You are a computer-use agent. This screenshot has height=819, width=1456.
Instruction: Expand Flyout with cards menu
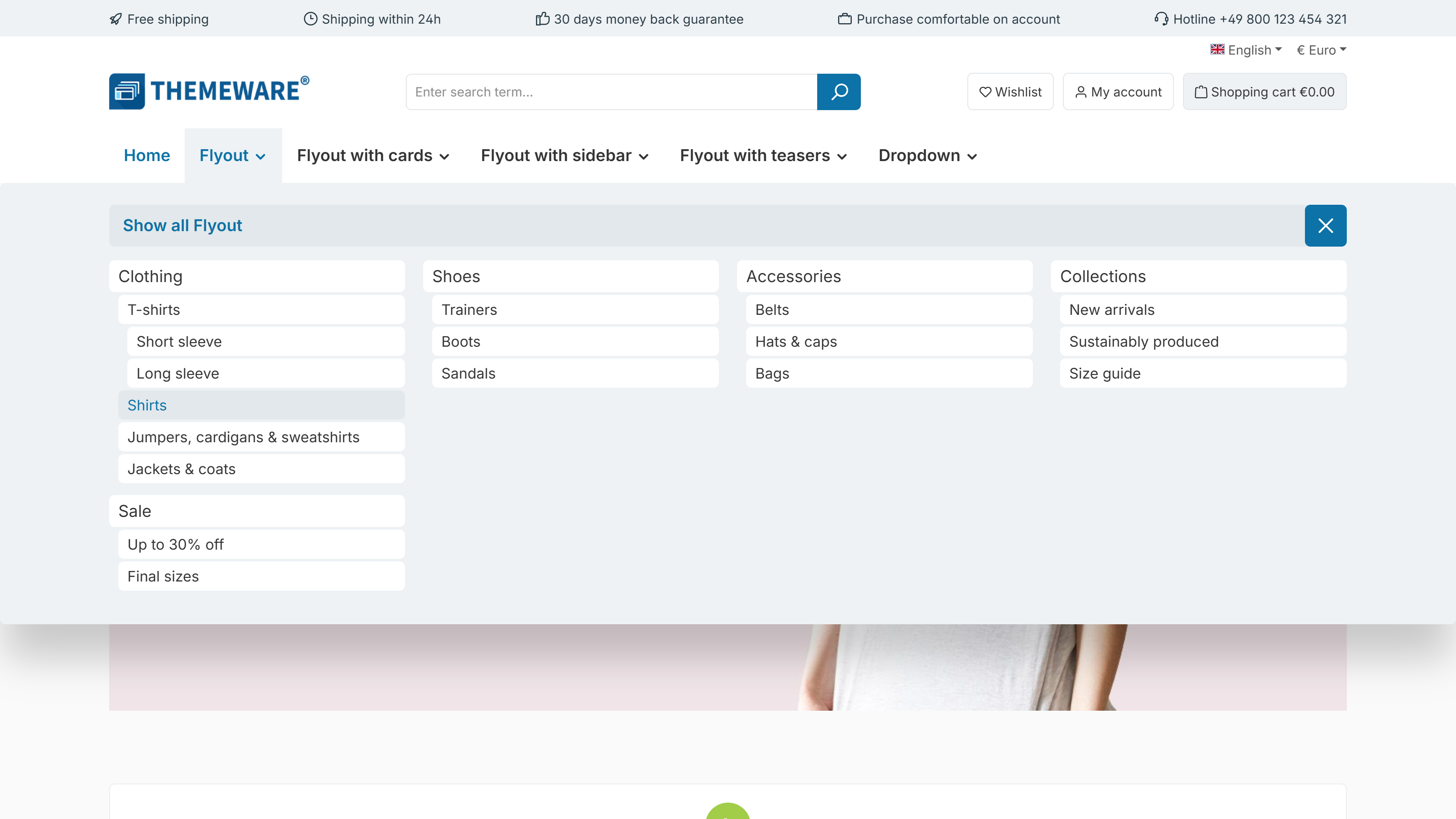[x=373, y=156]
